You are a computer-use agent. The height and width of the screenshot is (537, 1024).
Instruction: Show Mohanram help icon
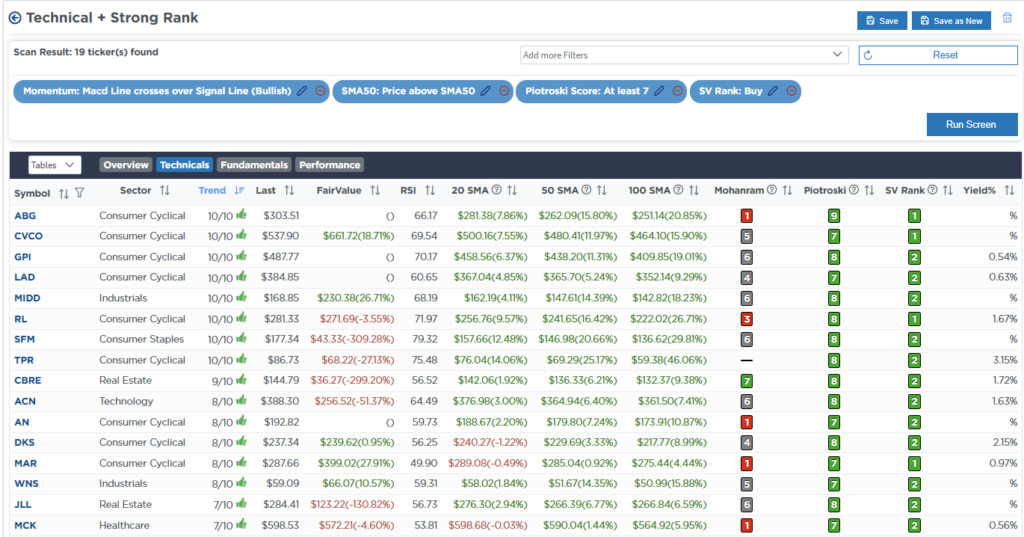point(772,190)
